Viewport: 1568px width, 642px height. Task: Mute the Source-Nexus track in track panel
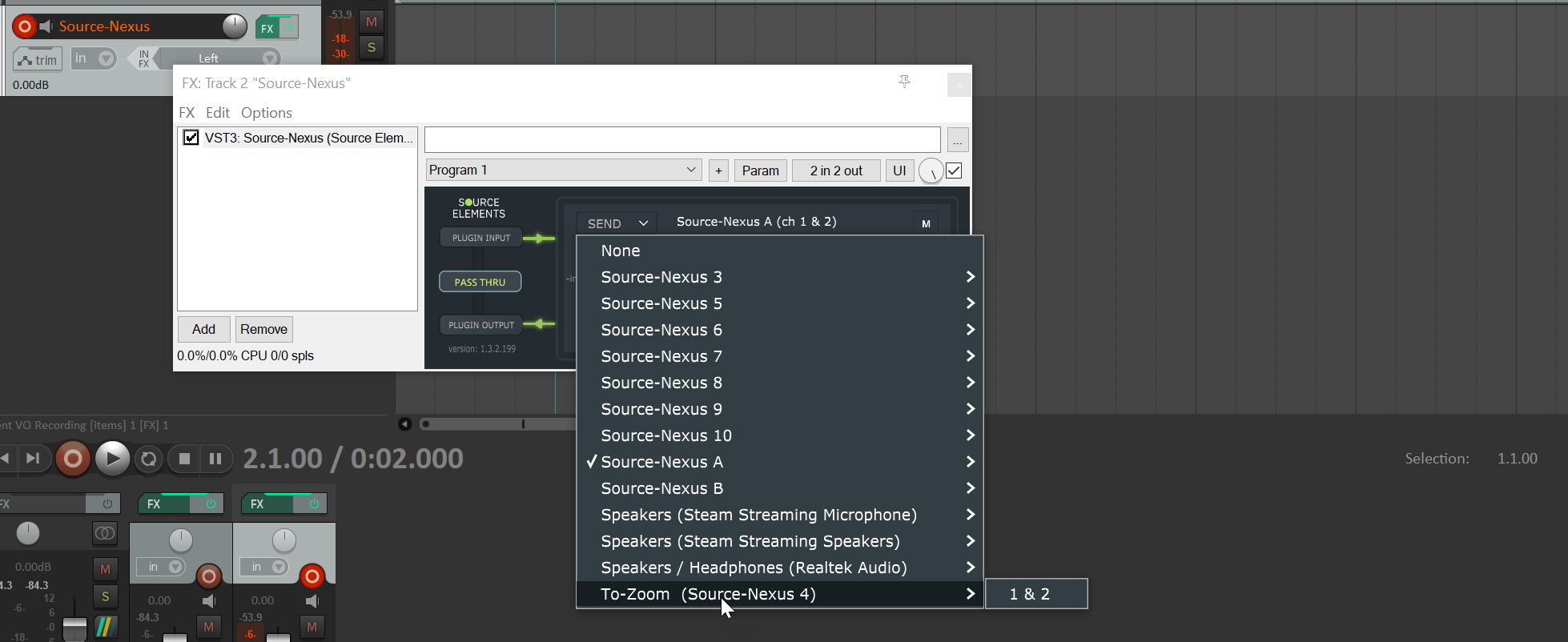372,22
